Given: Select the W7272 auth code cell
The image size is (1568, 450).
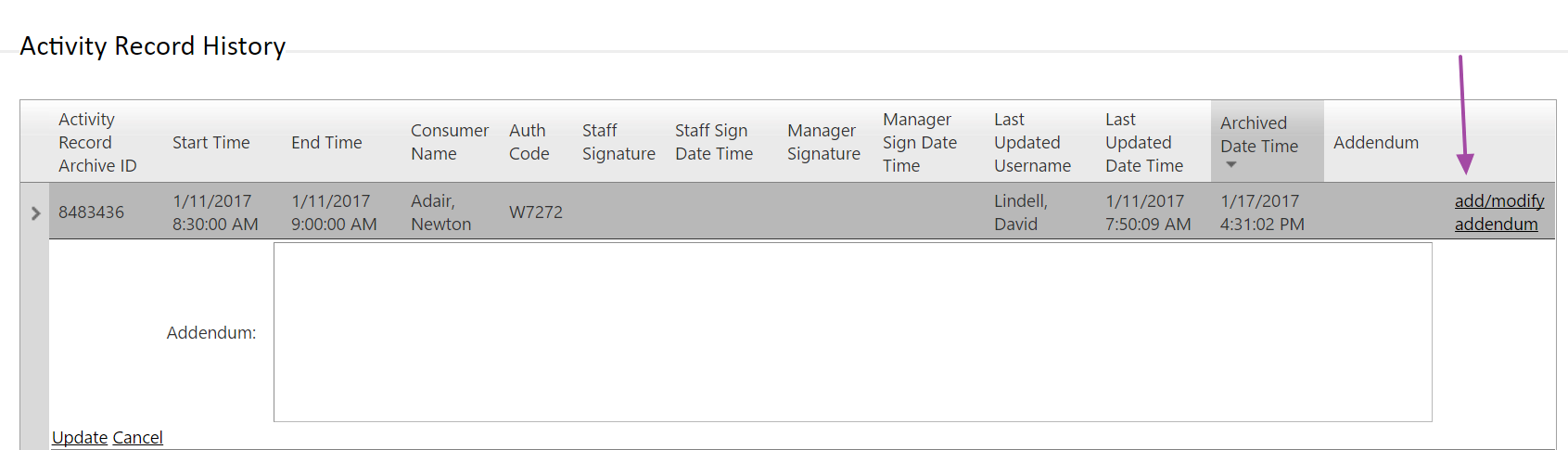Looking at the screenshot, I should click(x=536, y=212).
